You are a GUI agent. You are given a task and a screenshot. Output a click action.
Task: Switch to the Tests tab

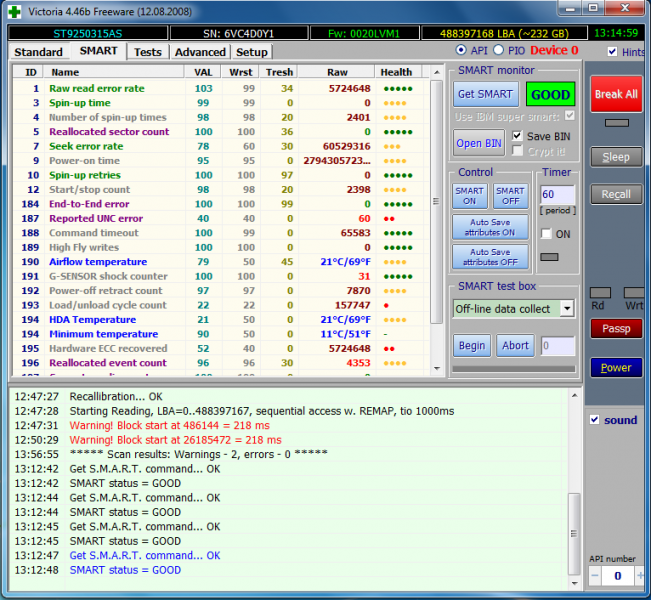147,52
